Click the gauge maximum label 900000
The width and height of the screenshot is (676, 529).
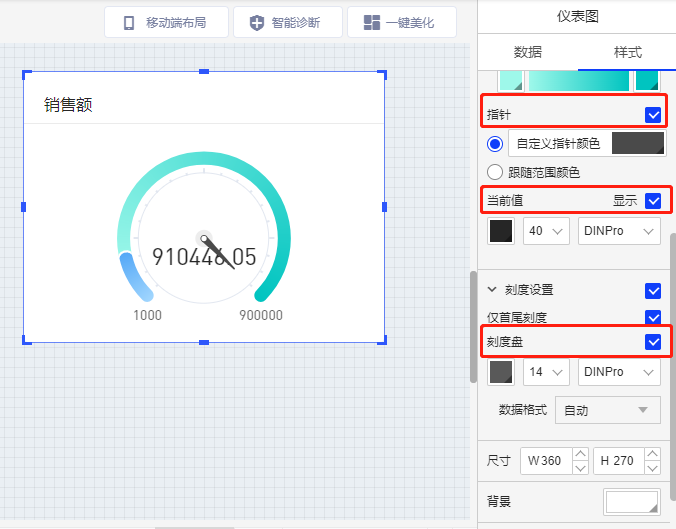pyautogui.click(x=261, y=315)
